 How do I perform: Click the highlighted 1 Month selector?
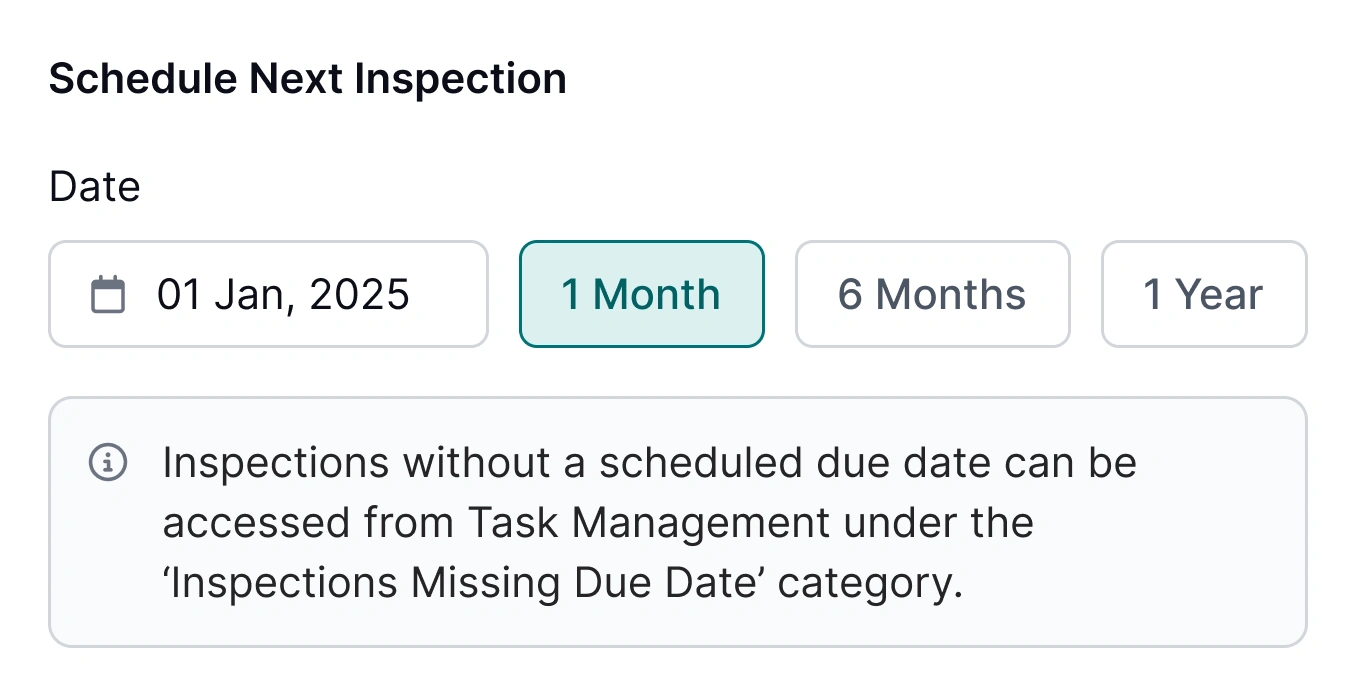click(641, 293)
